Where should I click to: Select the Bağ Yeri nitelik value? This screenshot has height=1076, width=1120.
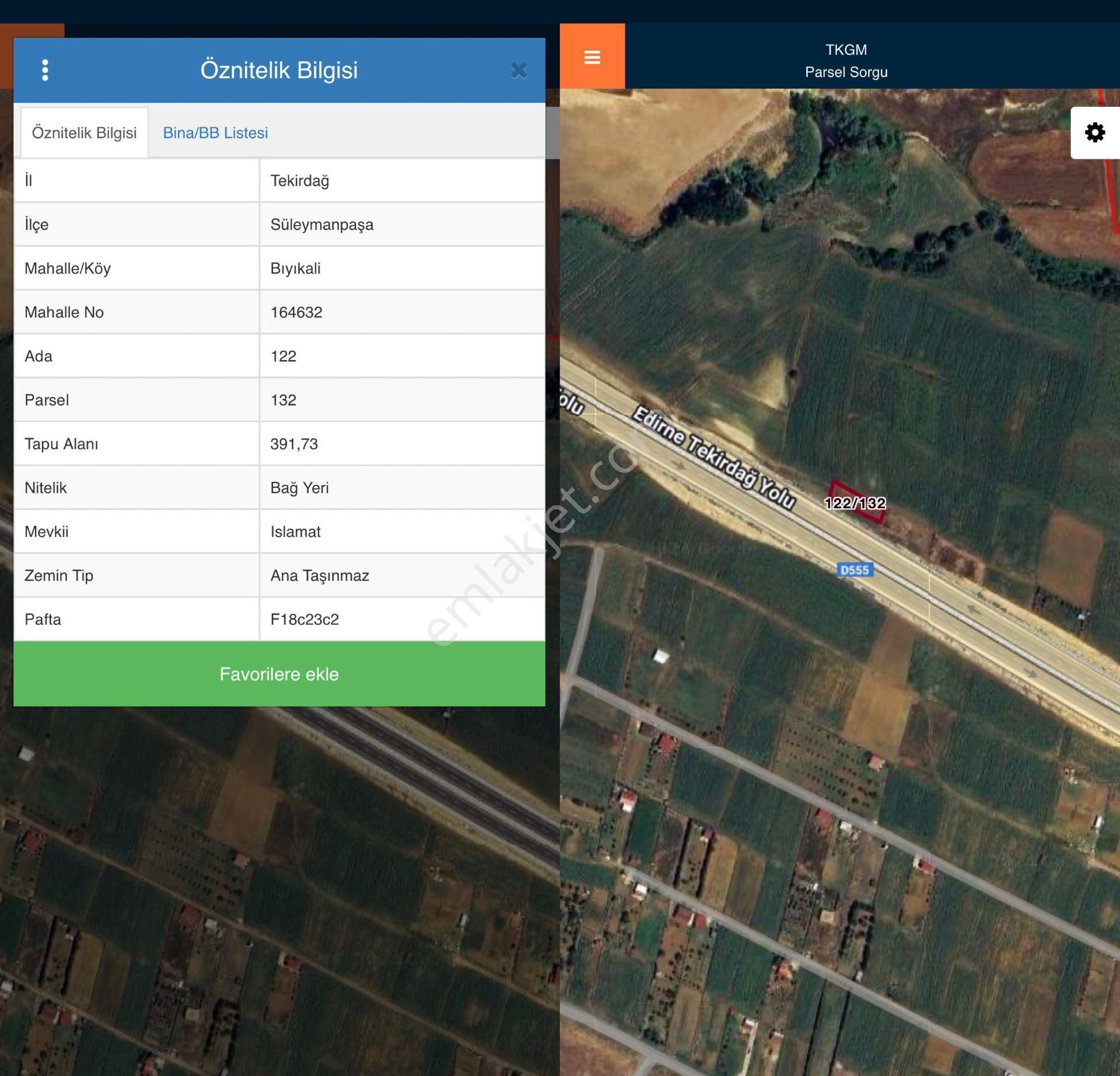(x=300, y=488)
